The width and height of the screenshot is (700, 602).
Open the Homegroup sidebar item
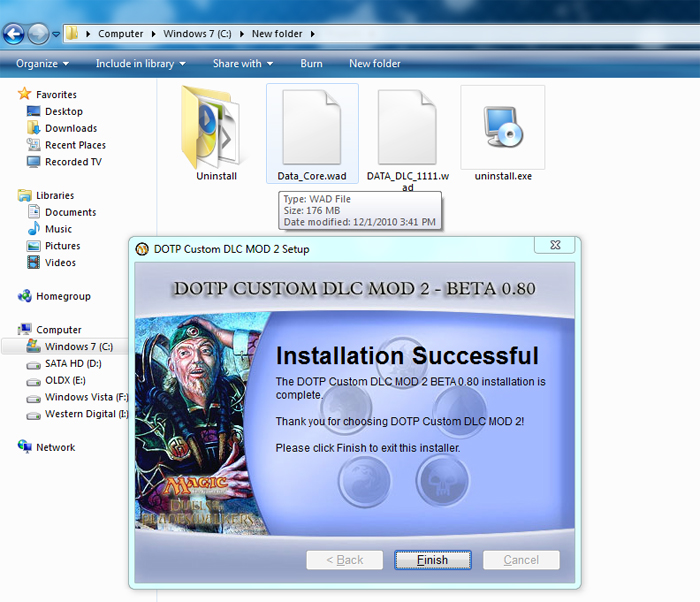pyautogui.click(x=63, y=296)
